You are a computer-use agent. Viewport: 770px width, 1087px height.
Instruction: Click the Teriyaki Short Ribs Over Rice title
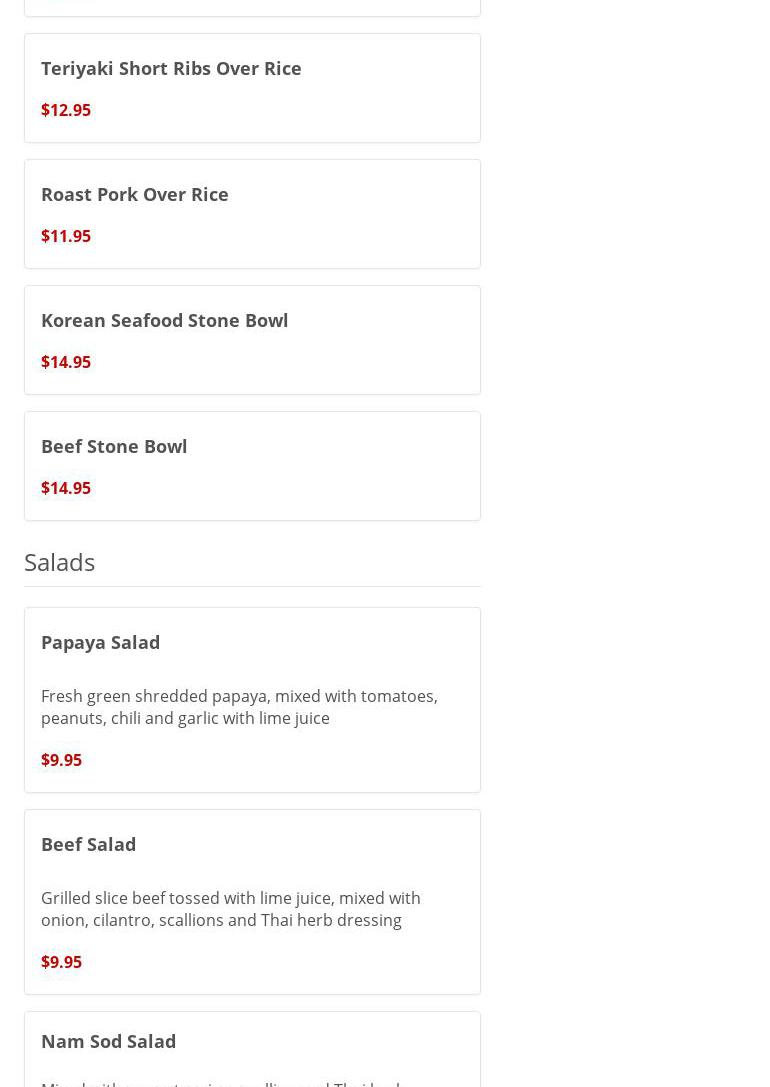171,68
